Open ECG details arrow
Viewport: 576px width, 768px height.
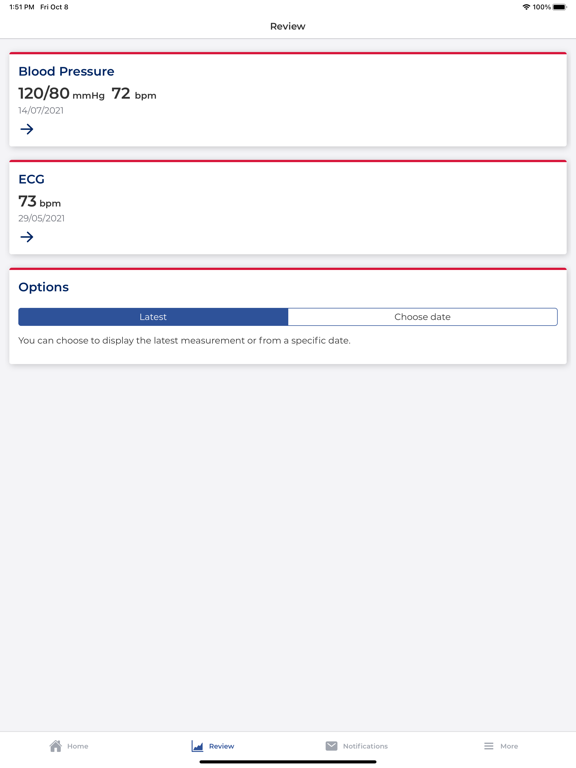27,237
